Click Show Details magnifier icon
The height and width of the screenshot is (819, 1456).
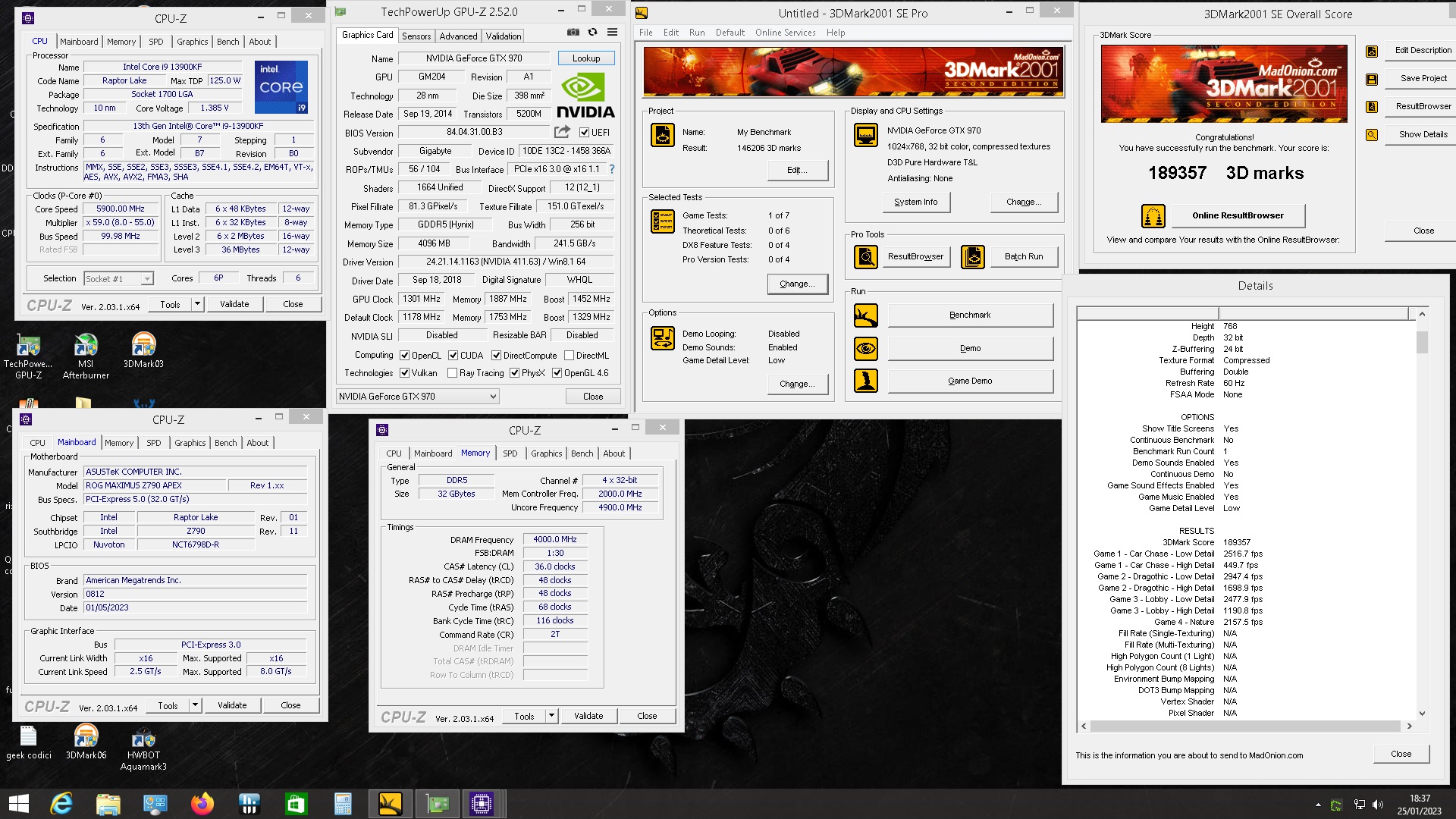[1372, 135]
